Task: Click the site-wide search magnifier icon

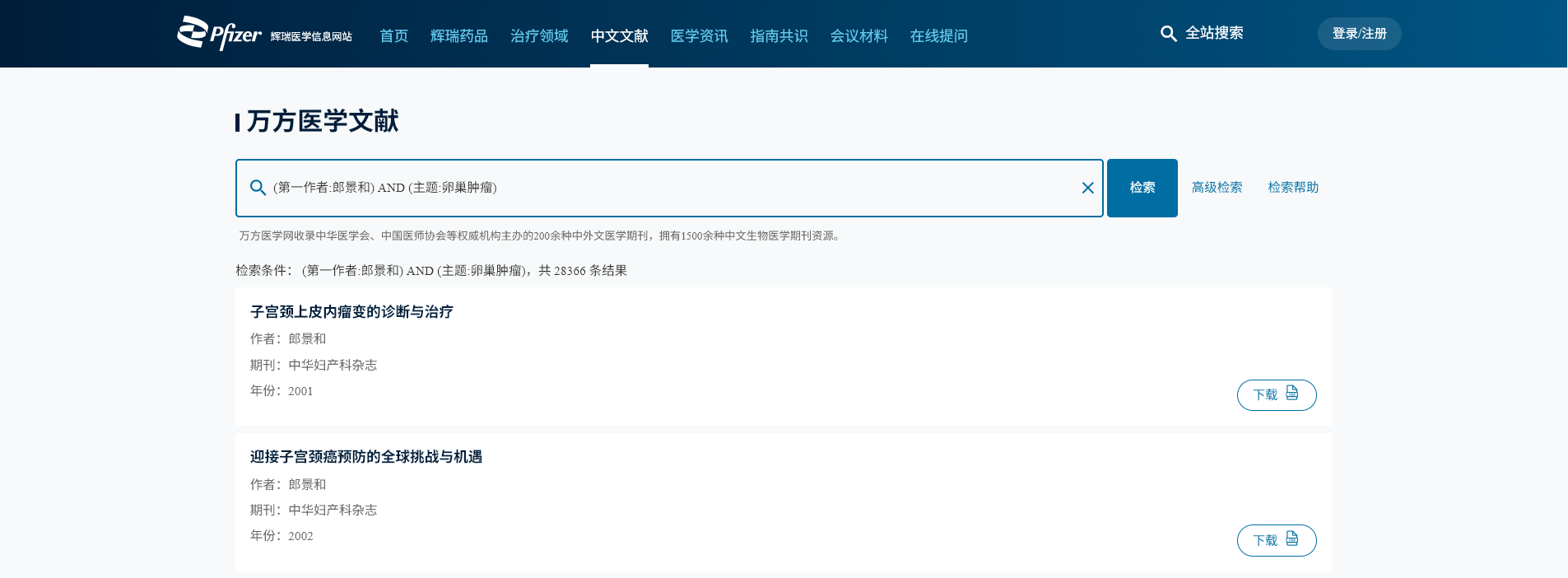Action: (1168, 34)
